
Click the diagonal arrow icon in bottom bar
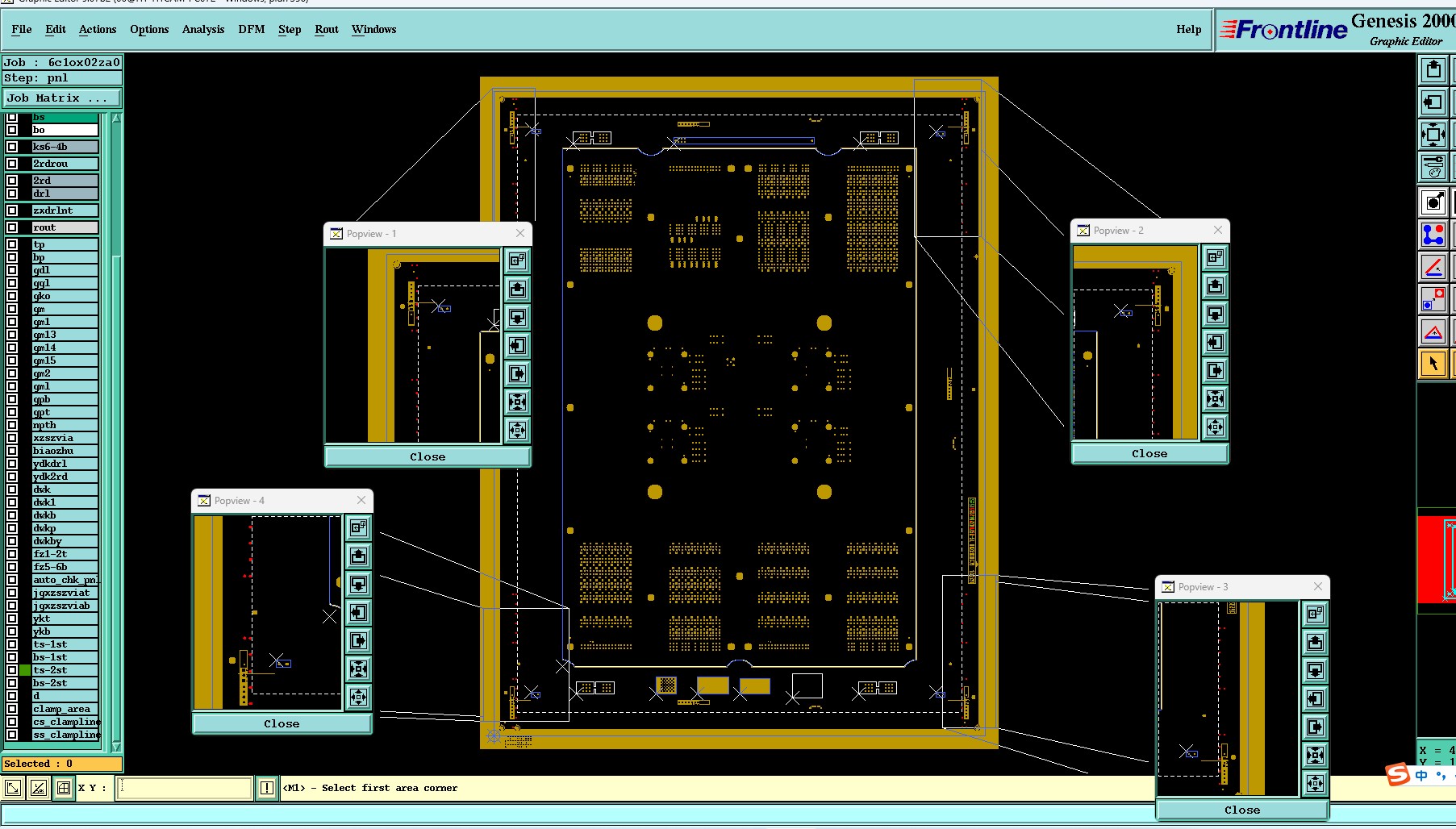click(13, 788)
